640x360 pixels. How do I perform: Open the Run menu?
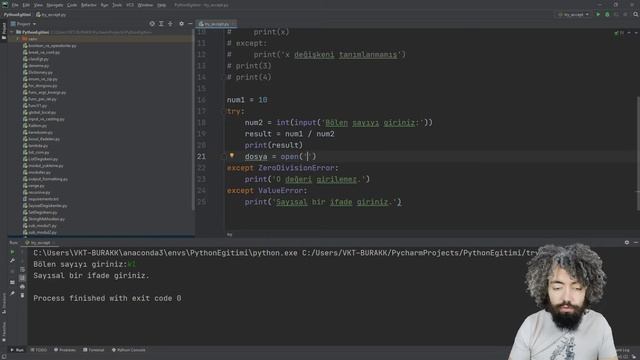coord(104,5)
